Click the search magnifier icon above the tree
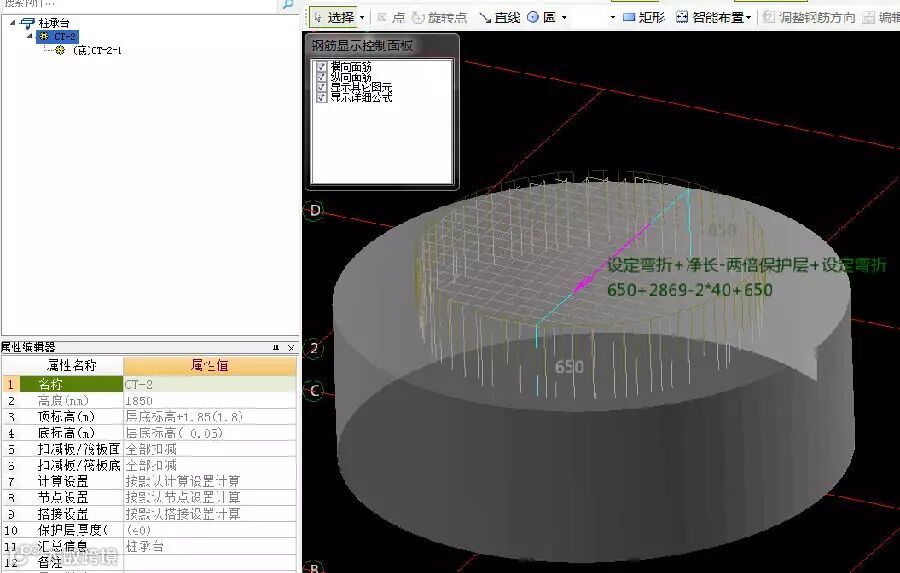900x573 pixels. coord(289,4)
